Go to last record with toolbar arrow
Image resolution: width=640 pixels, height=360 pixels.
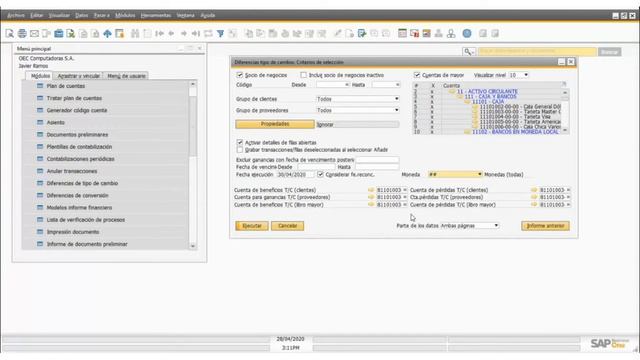(196, 33)
